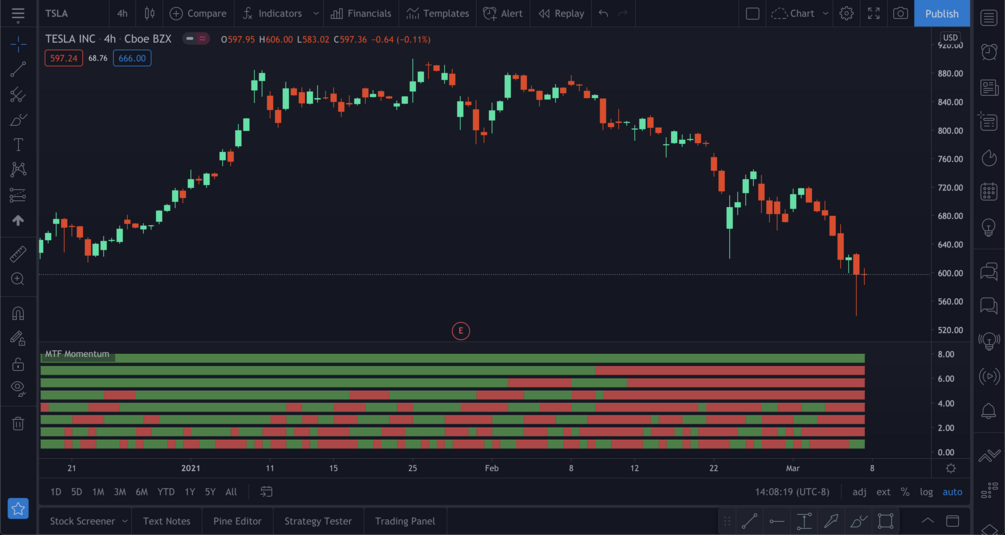Expand the chart layout dropdown arrow
The height and width of the screenshot is (535, 1005).
coord(826,13)
